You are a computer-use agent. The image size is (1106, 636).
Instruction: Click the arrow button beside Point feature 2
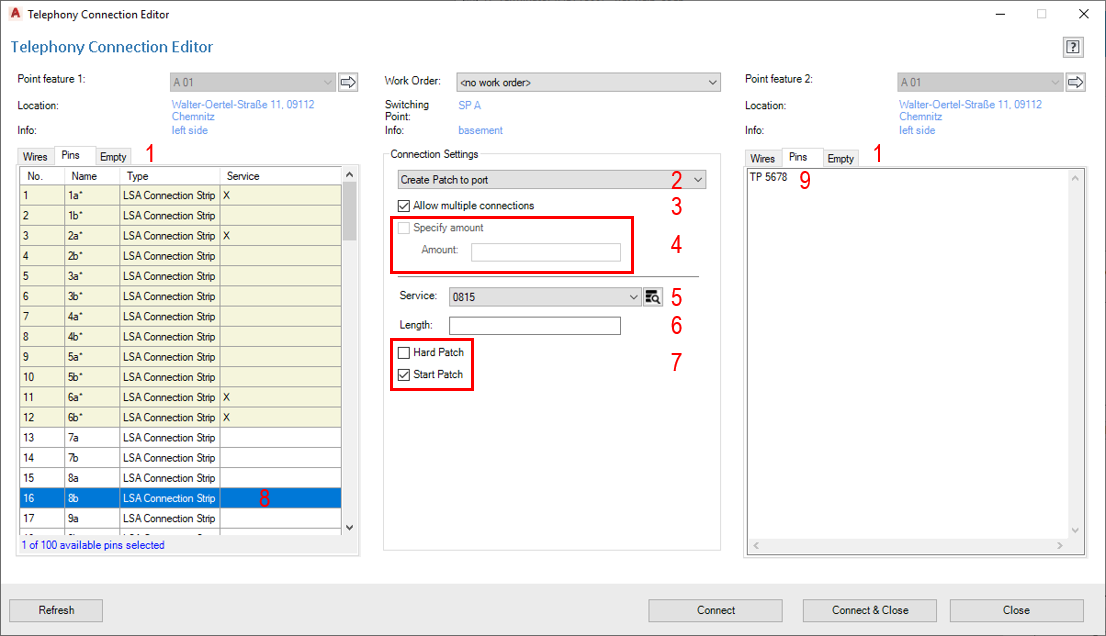tap(1075, 82)
